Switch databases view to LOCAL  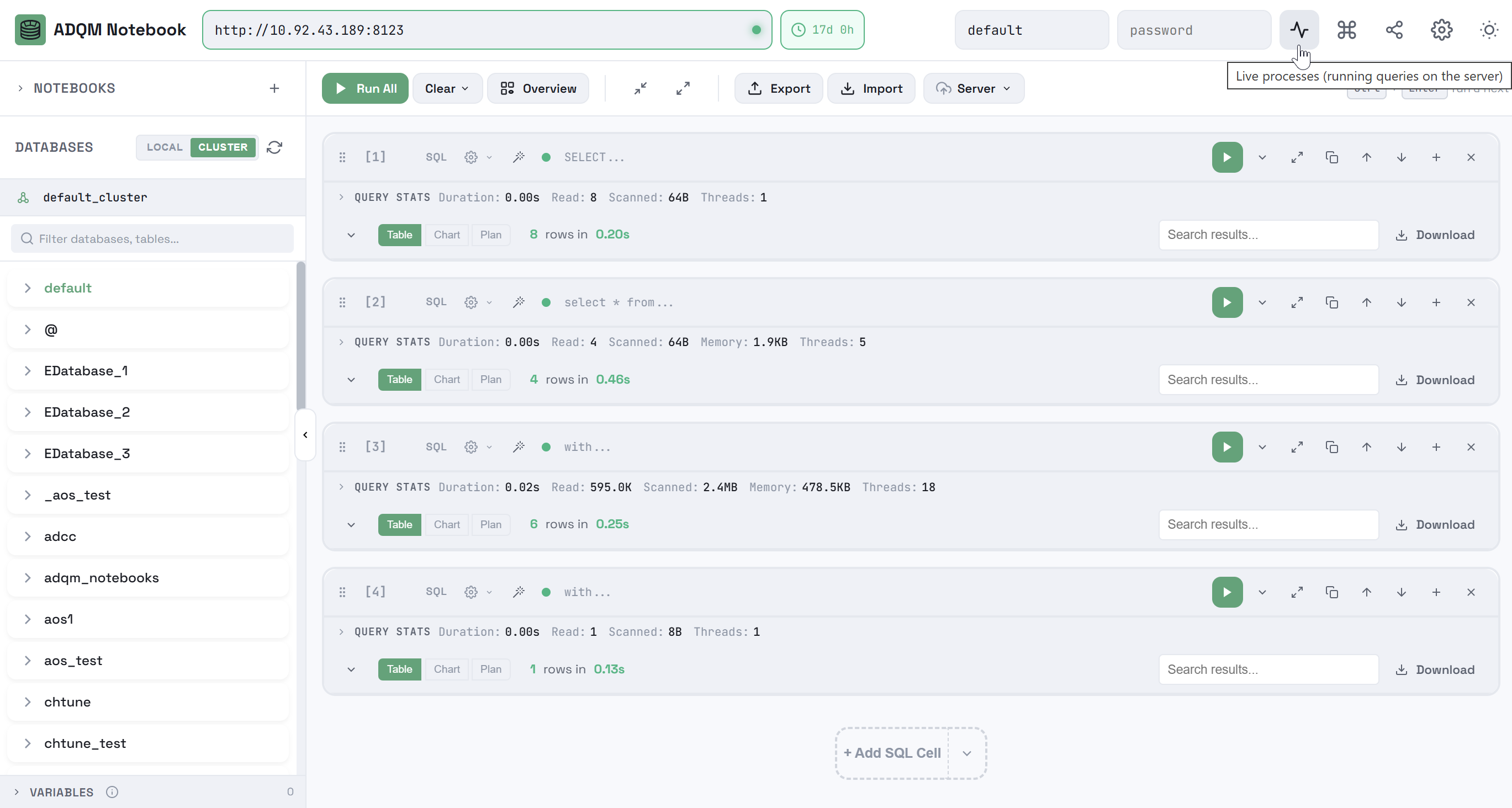pos(165,147)
